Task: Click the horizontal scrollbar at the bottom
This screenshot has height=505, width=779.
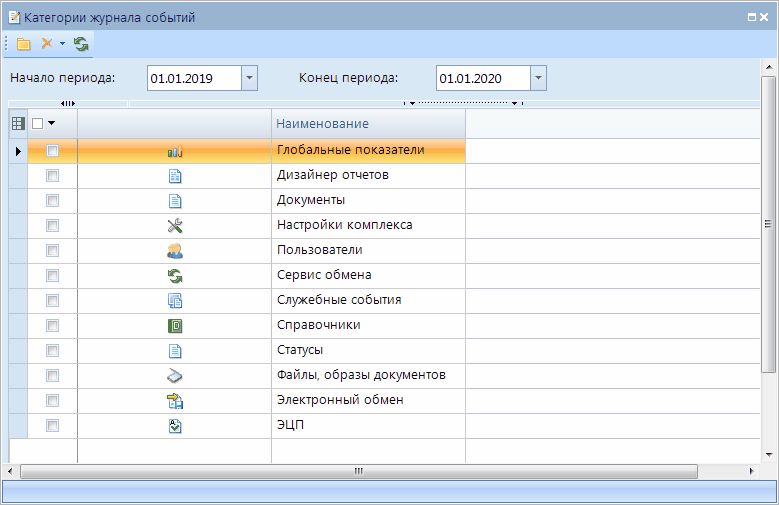Action: pyautogui.click(x=356, y=471)
